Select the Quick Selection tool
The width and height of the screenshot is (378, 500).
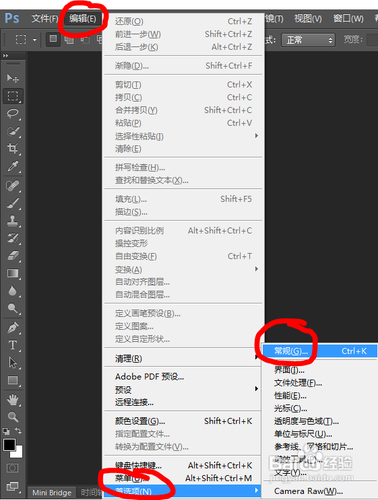13,131
